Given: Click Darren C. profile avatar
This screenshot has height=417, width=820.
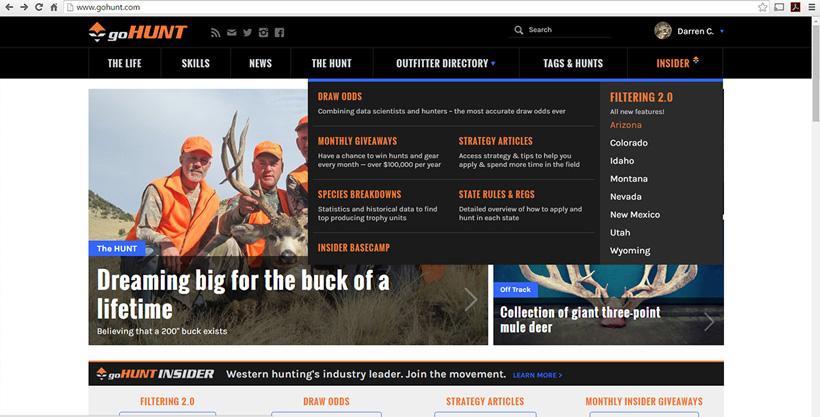Looking at the screenshot, I should [x=662, y=31].
